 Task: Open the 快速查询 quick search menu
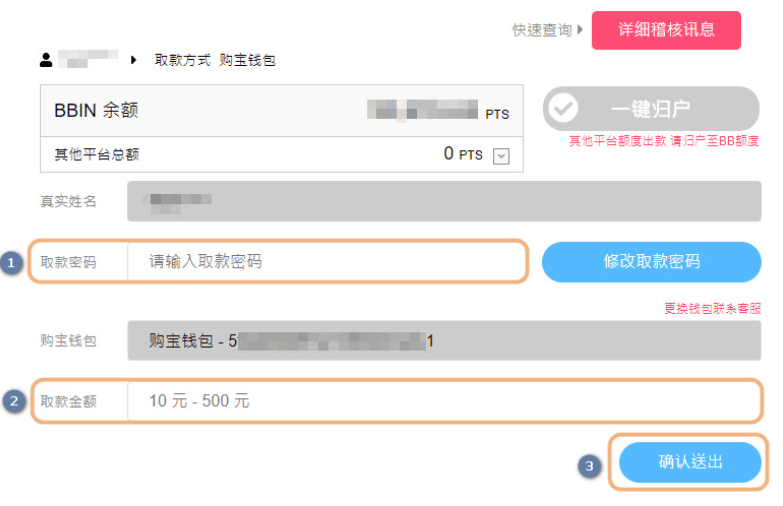[541, 31]
